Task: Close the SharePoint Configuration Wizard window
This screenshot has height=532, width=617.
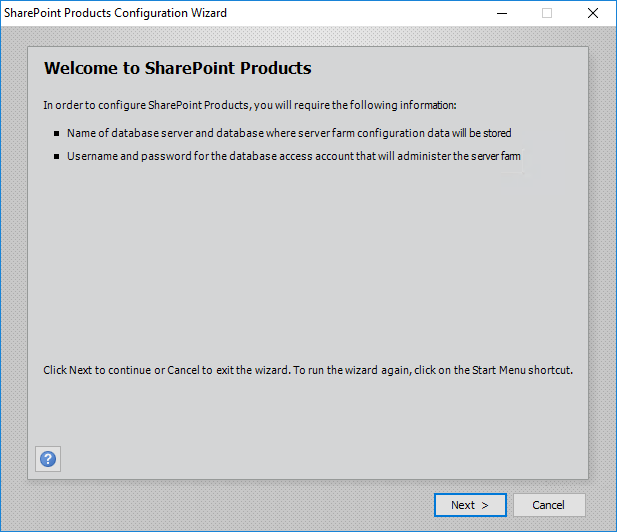Action: 593,14
